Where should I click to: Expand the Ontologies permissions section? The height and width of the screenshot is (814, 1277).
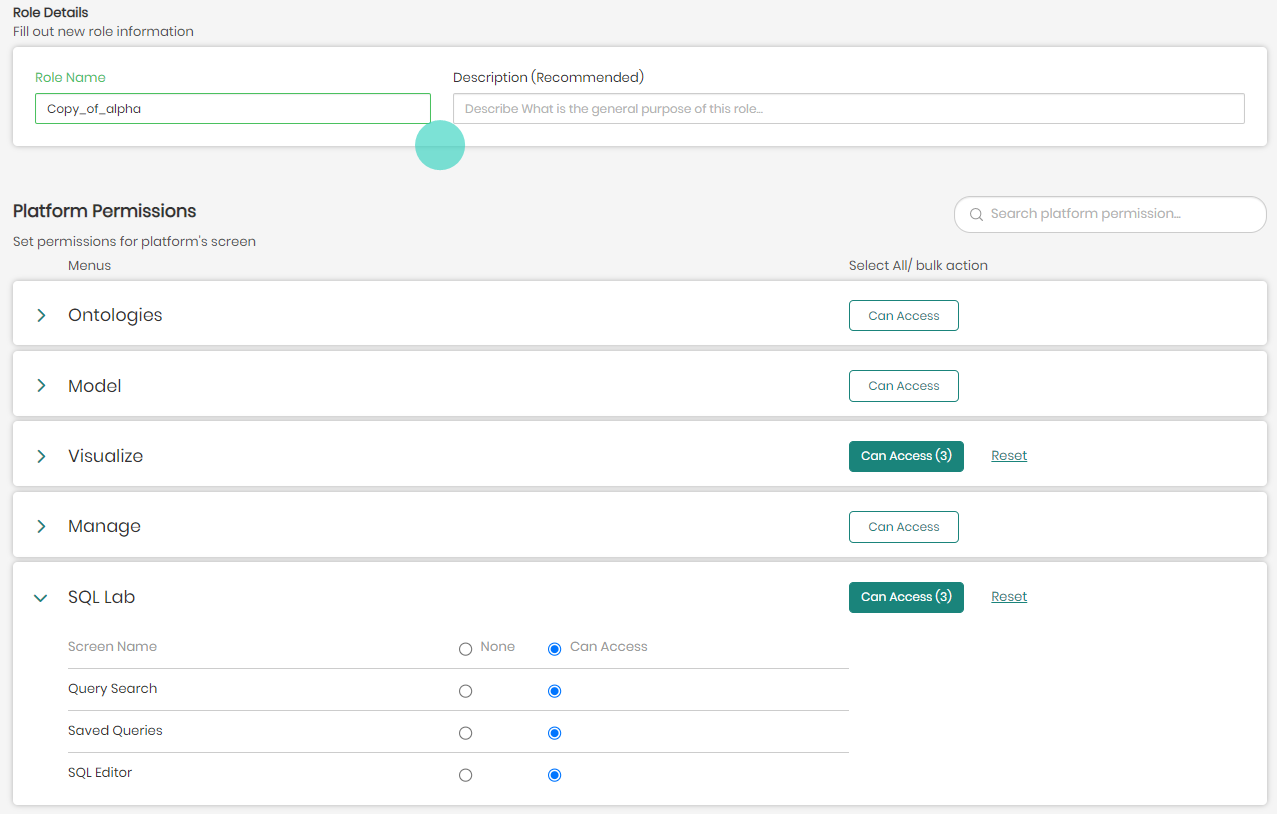tap(40, 314)
